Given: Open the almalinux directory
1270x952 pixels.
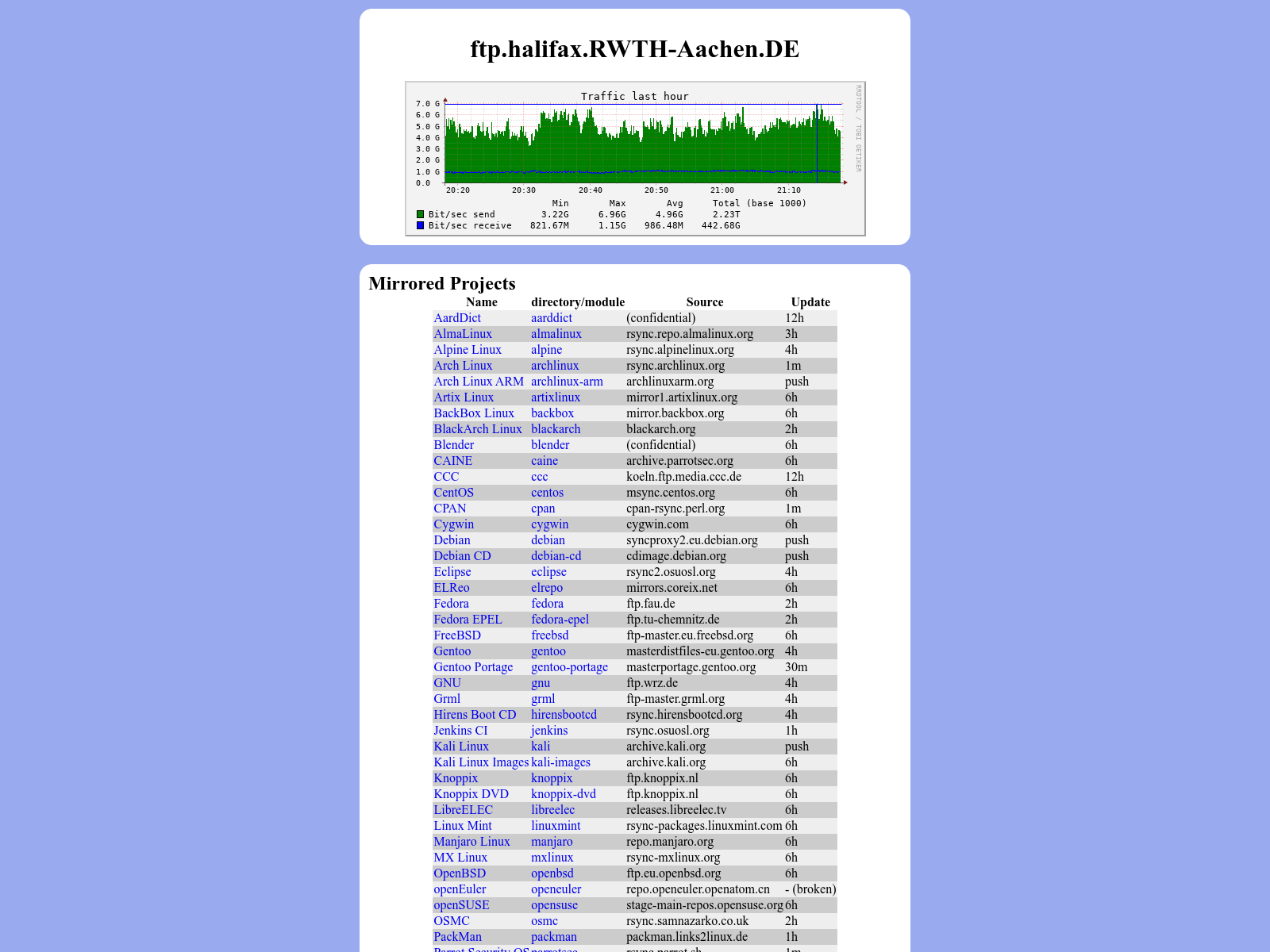Looking at the screenshot, I should click(556, 334).
